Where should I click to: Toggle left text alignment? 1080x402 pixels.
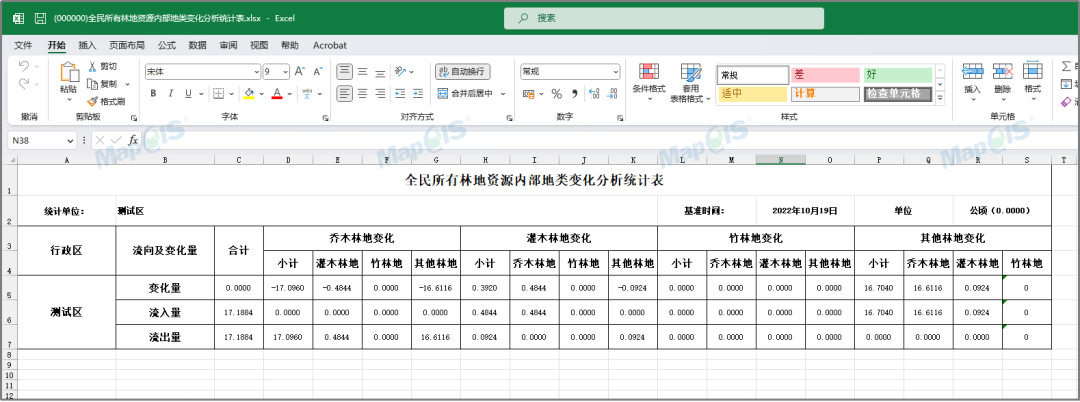click(x=344, y=94)
